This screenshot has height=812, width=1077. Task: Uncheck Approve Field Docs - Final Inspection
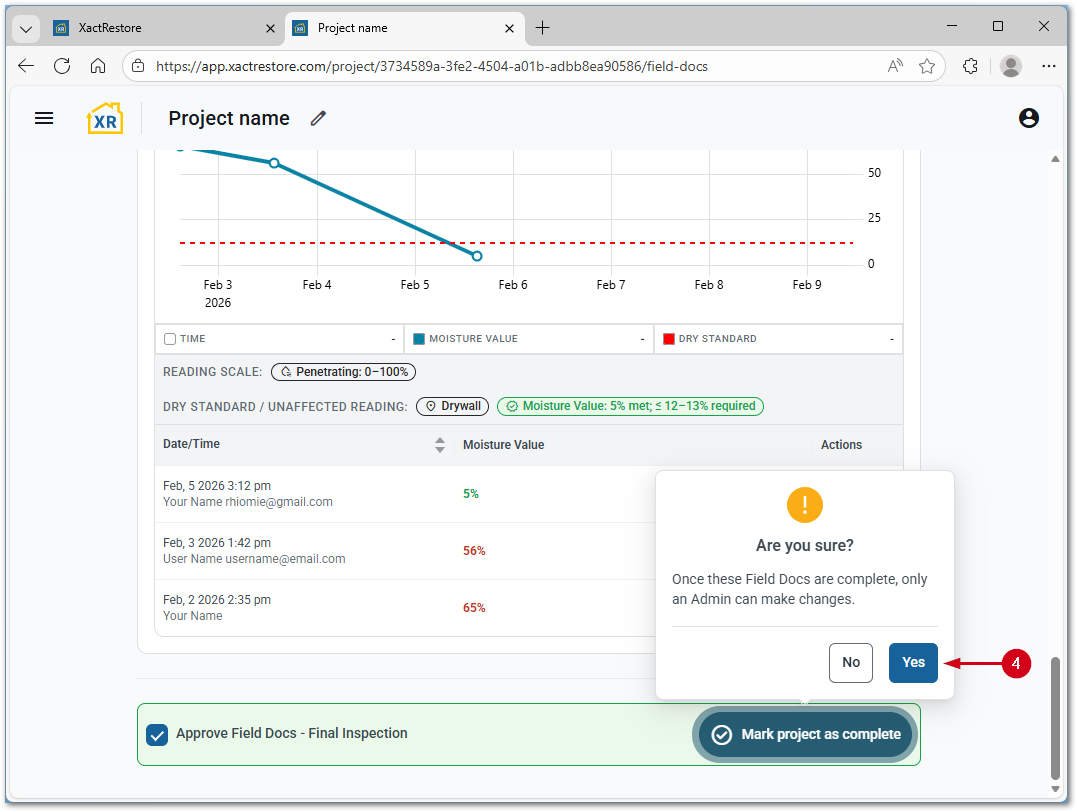pos(157,735)
